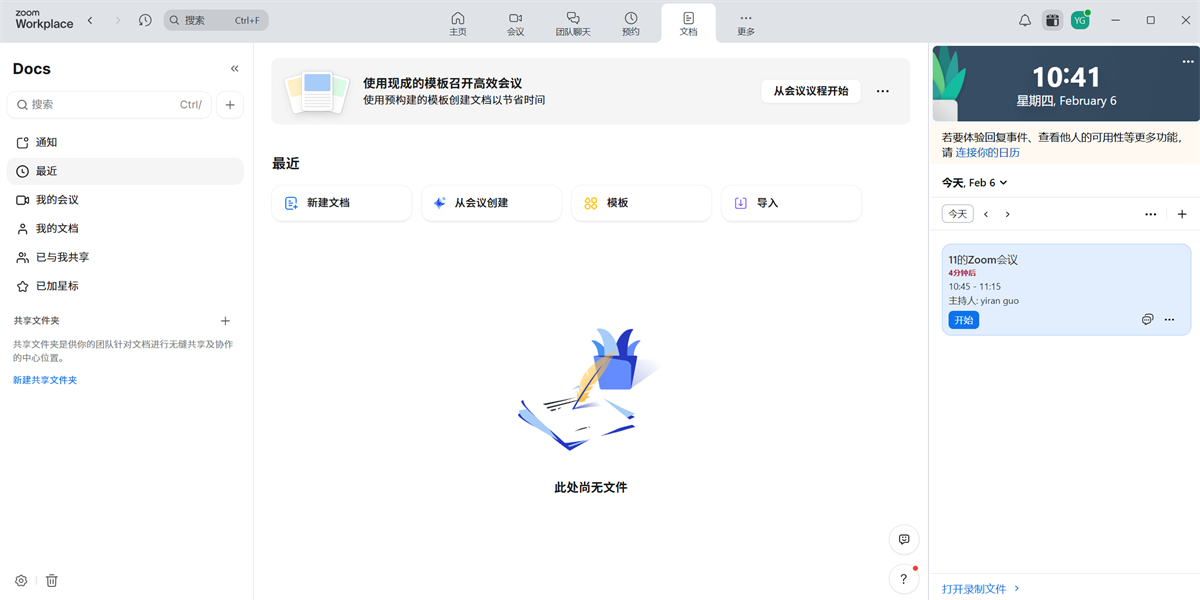This screenshot has width=1200, height=600.
Task: Open the 模板 templates option
Action: pyautogui.click(x=641, y=203)
